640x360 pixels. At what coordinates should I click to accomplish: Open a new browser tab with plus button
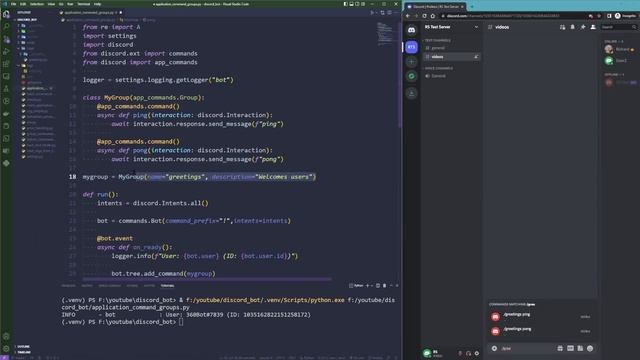coord(472,7)
